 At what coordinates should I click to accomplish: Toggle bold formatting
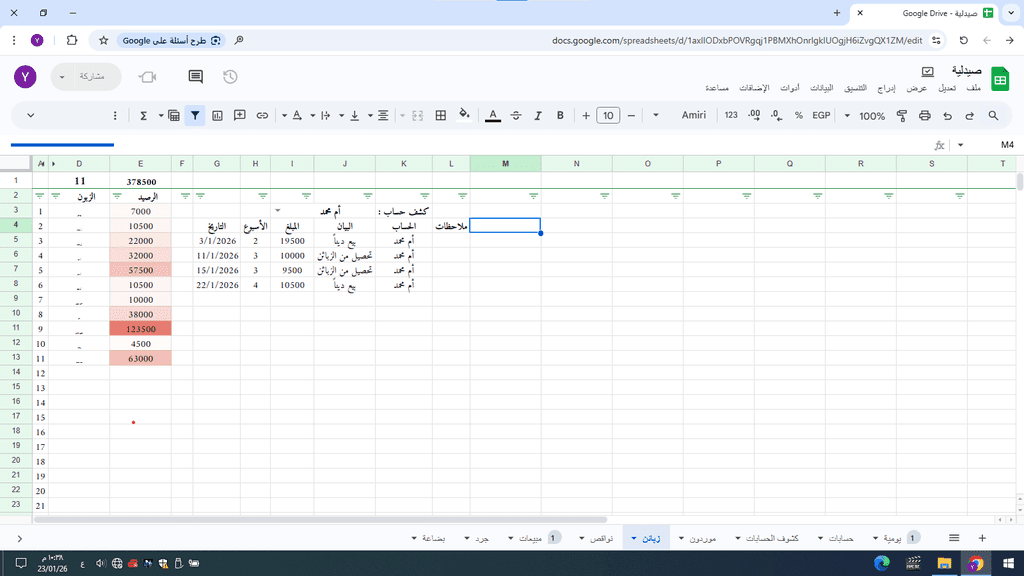click(x=560, y=116)
